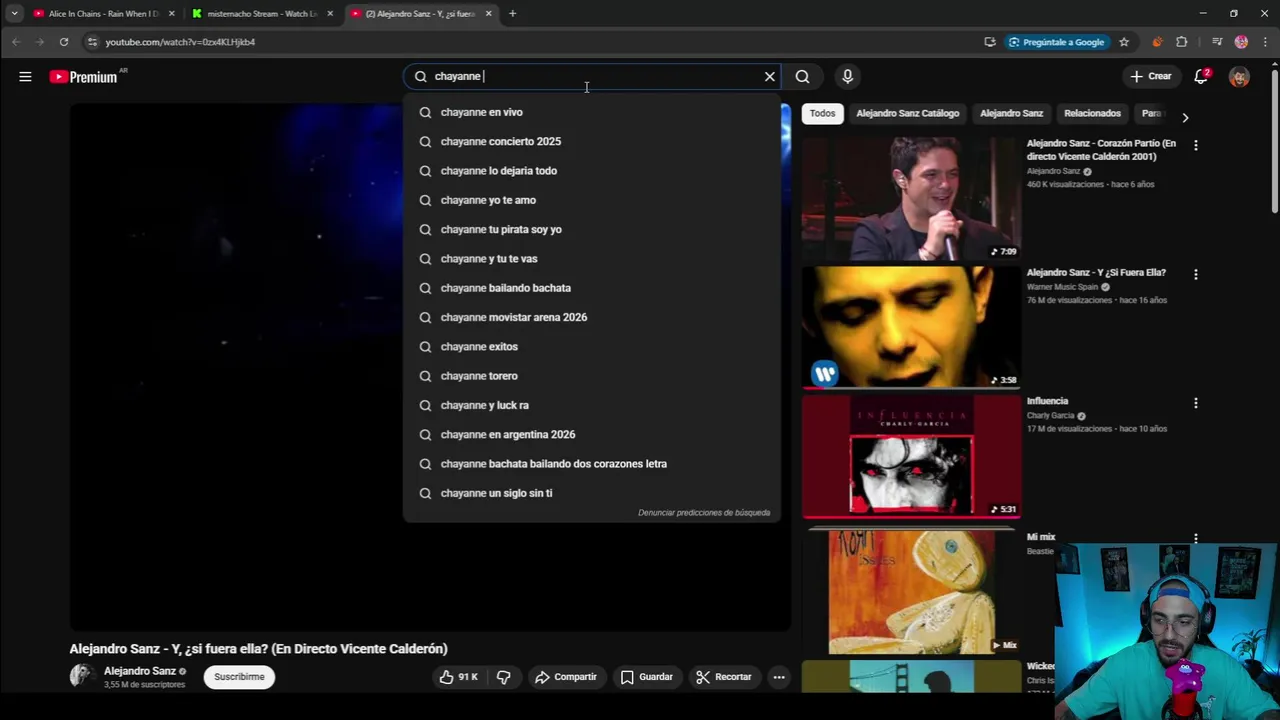This screenshot has height=720, width=1280.
Task: Select the Relacionados filter chip
Action: pos(1092,113)
